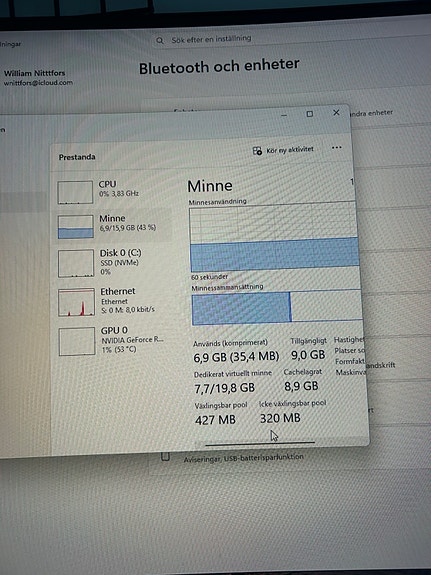Image resolution: width=431 pixels, height=575 pixels.
Task: Maximize the Task Manager window
Action: pyautogui.click(x=310, y=114)
